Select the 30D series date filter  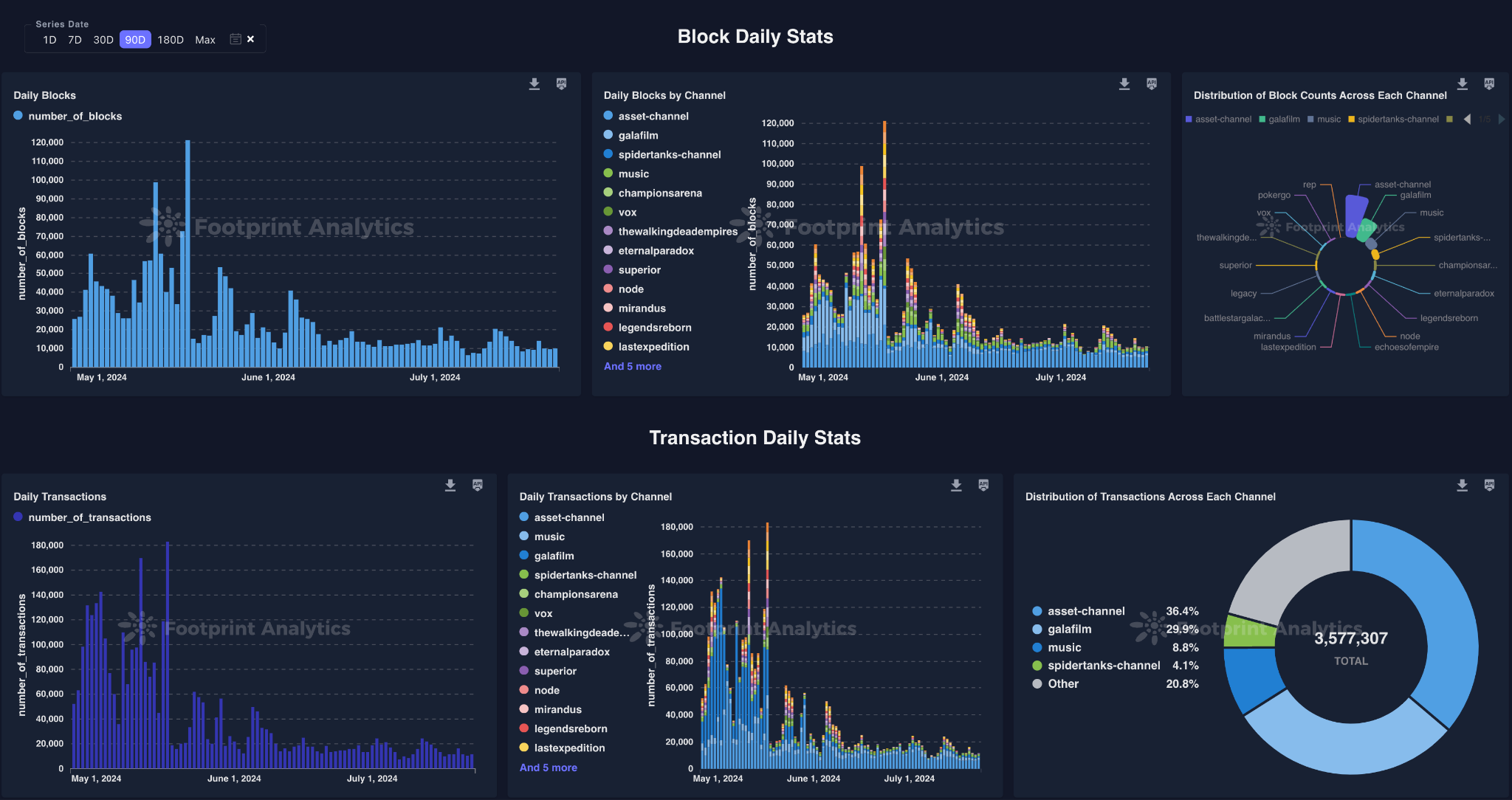(101, 39)
